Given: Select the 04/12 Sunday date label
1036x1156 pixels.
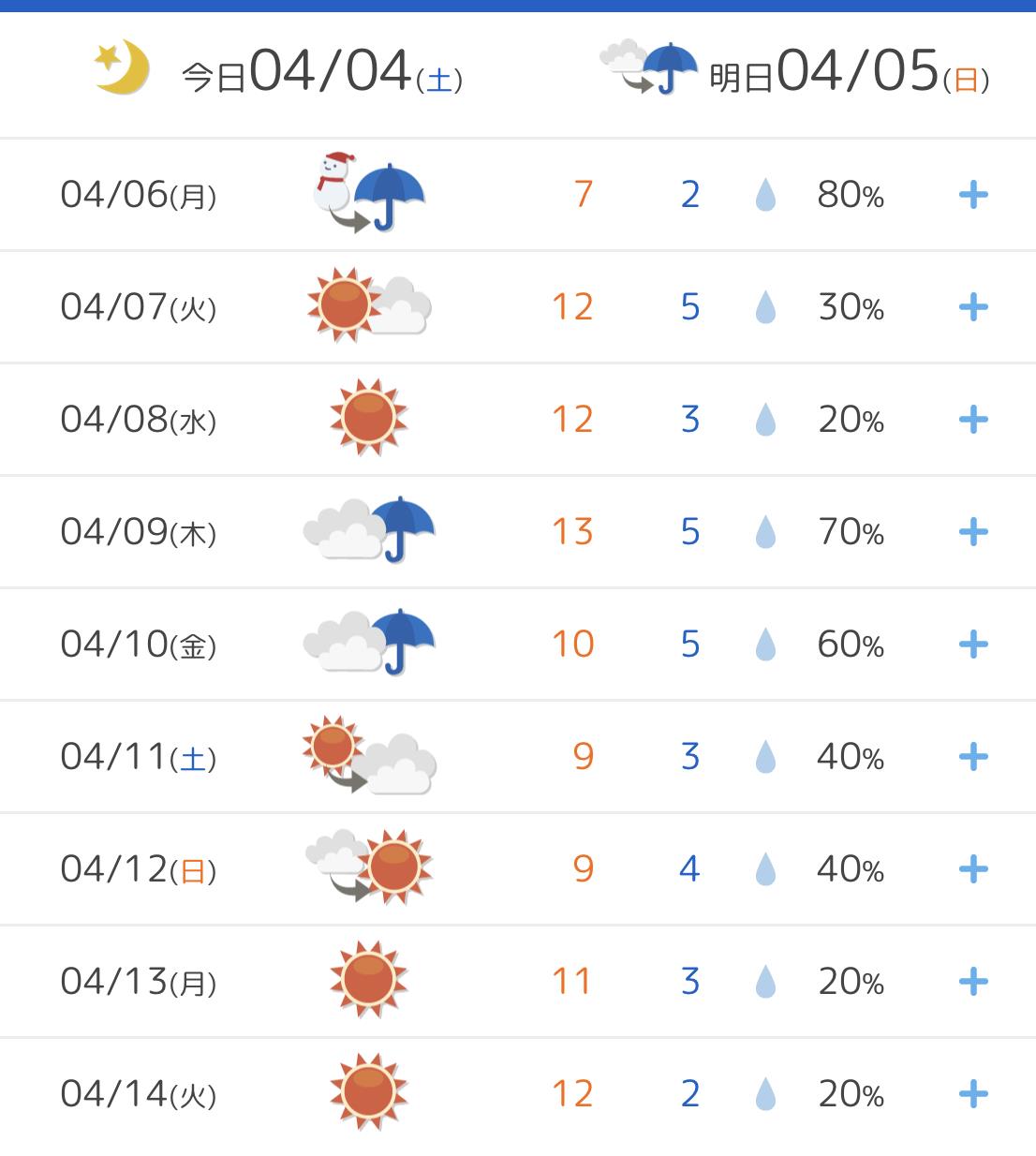Looking at the screenshot, I should click(x=139, y=869).
